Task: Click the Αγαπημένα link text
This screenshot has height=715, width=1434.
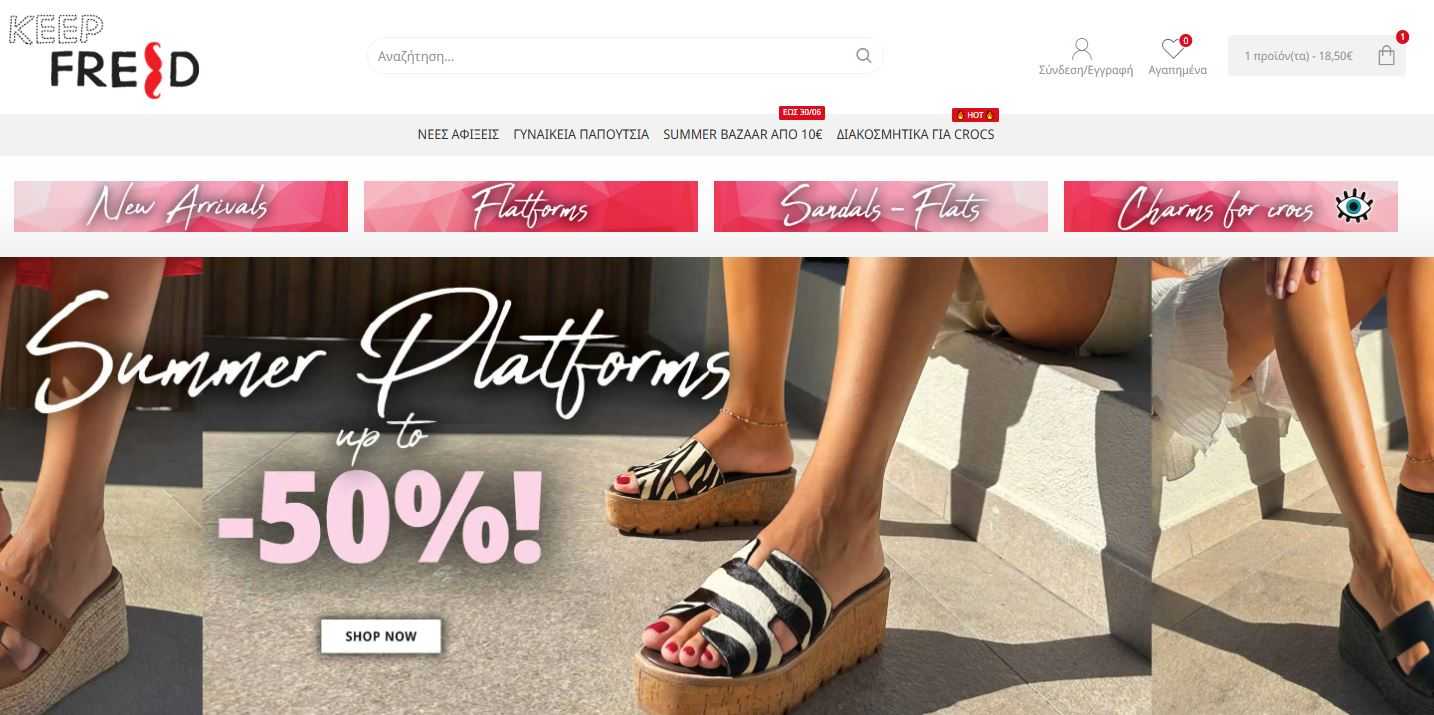Action: pos(1177,70)
